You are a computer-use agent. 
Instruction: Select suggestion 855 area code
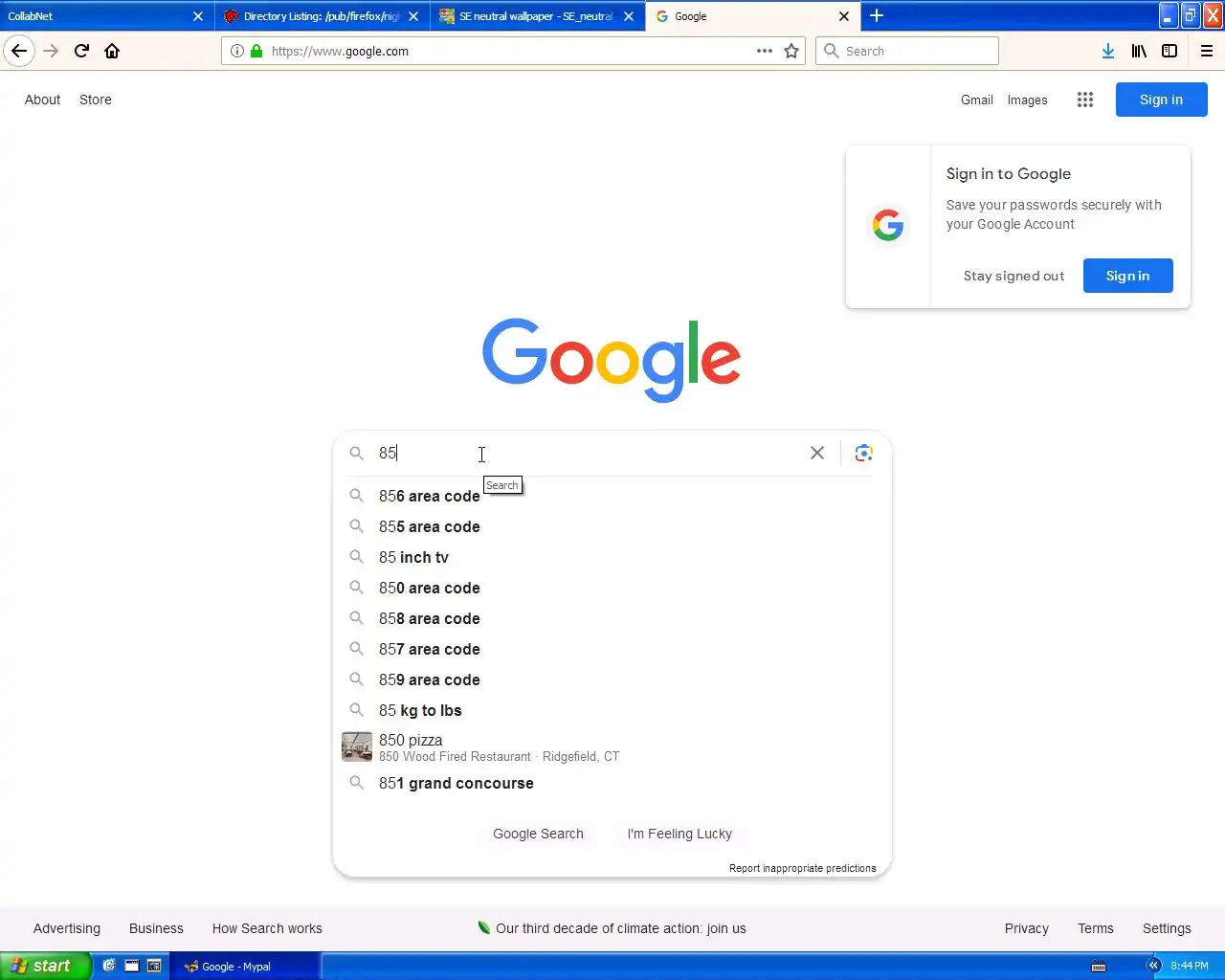(612, 526)
